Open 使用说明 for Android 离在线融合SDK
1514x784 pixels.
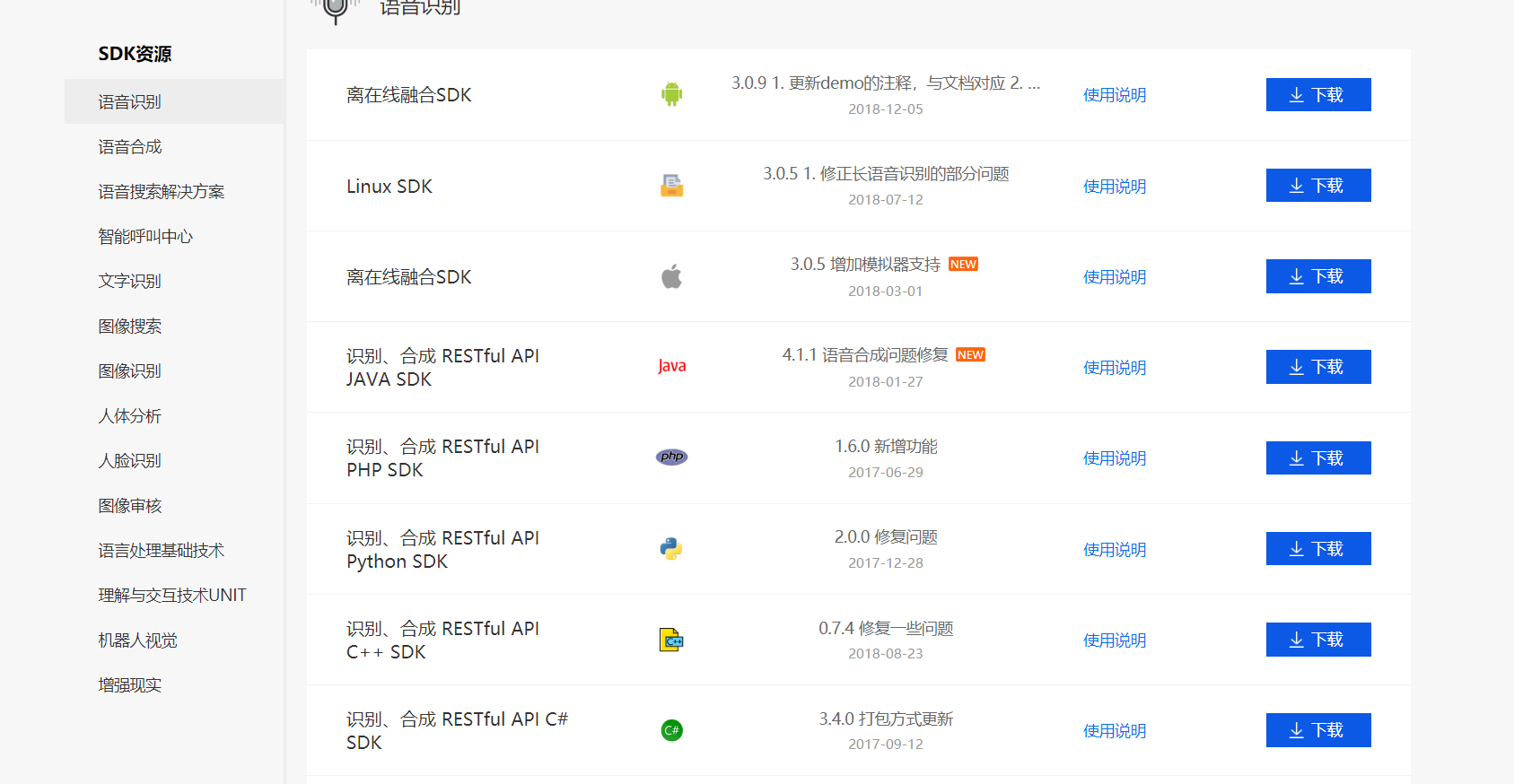pyautogui.click(x=1115, y=95)
